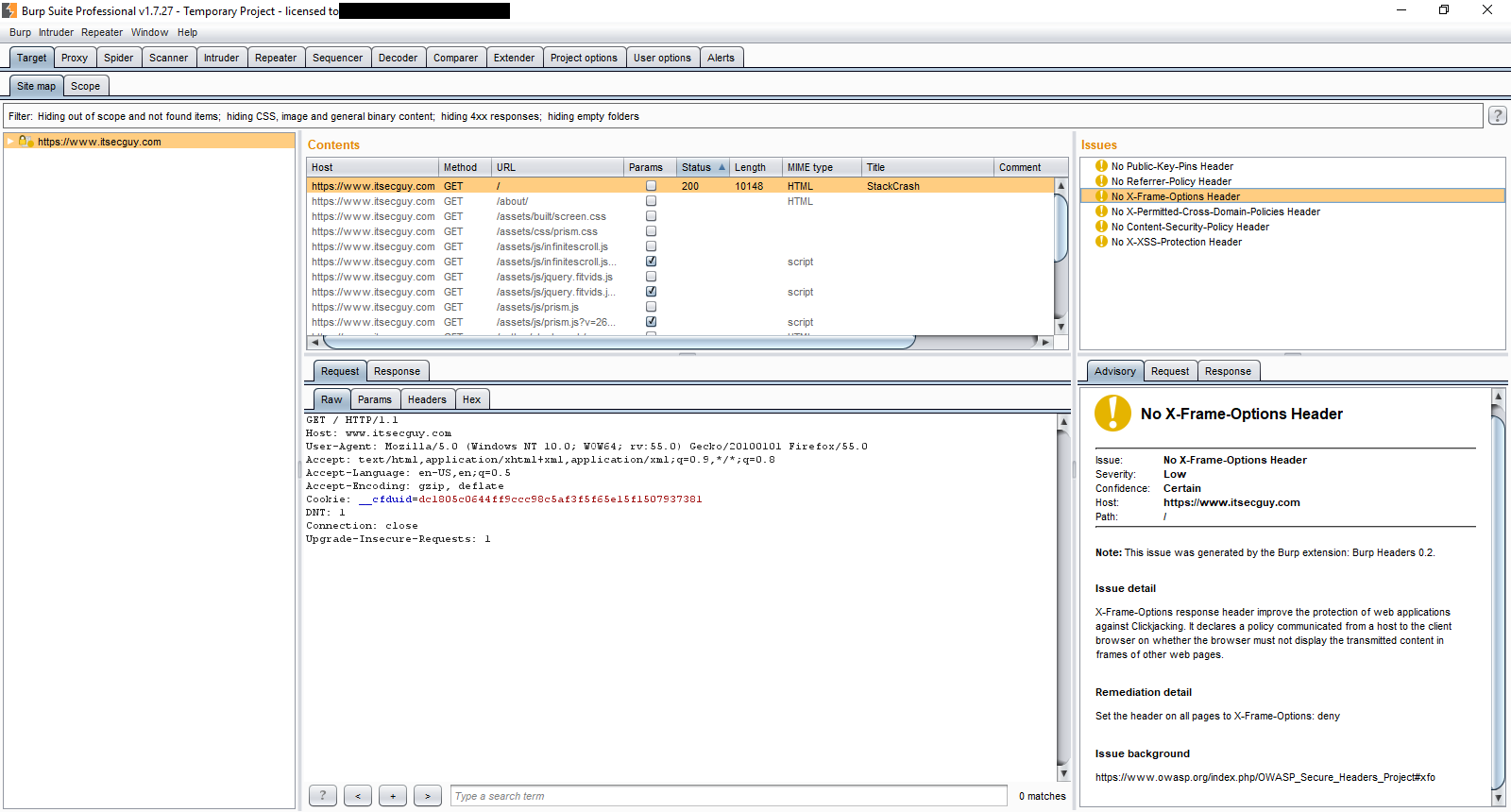Show the Response tab under Contents
The image size is (1511, 812).
point(397,371)
